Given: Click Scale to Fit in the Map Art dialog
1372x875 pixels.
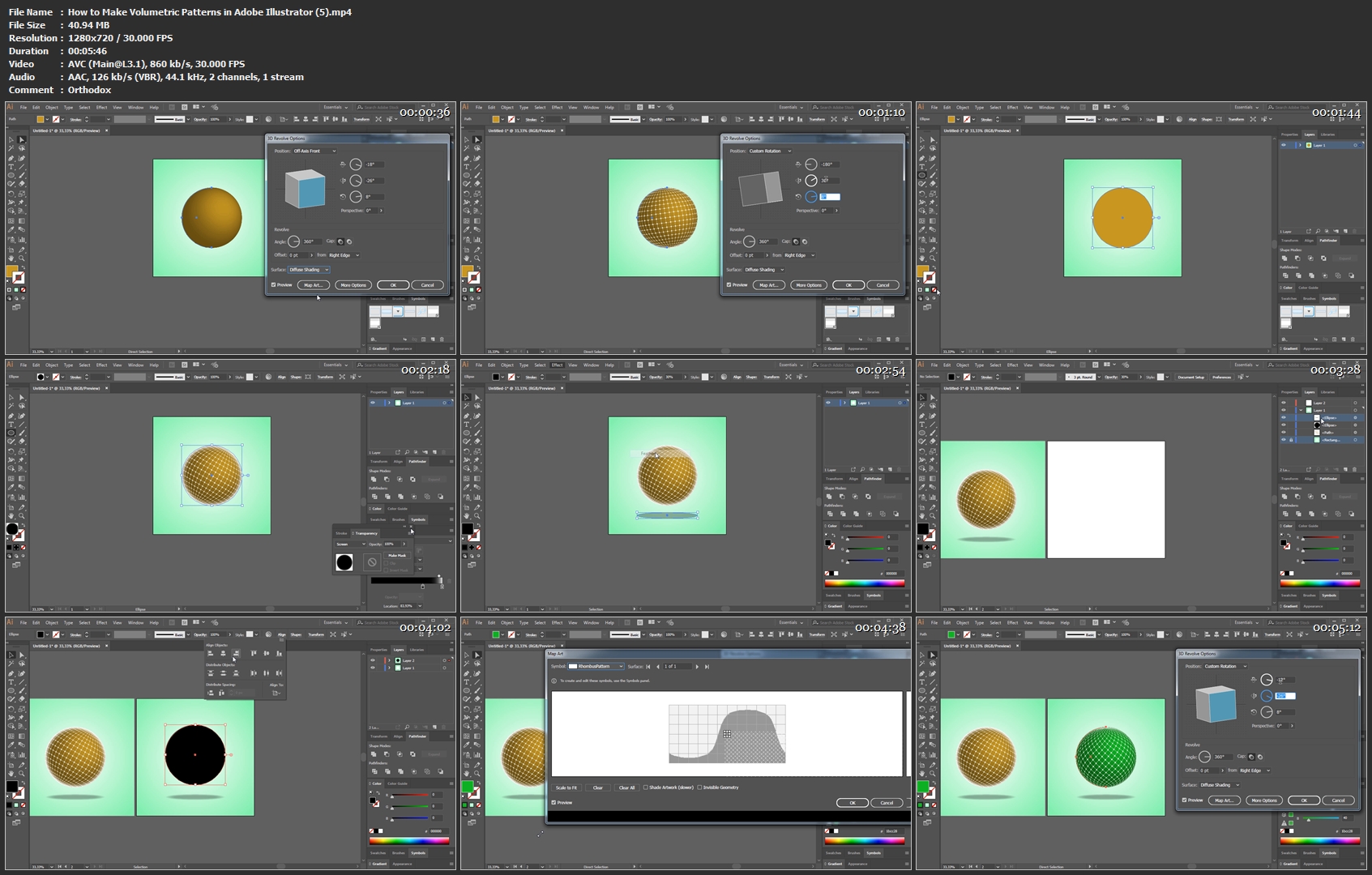Looking at the screenshot, I should pyautogui.click(x=566, y=787).
